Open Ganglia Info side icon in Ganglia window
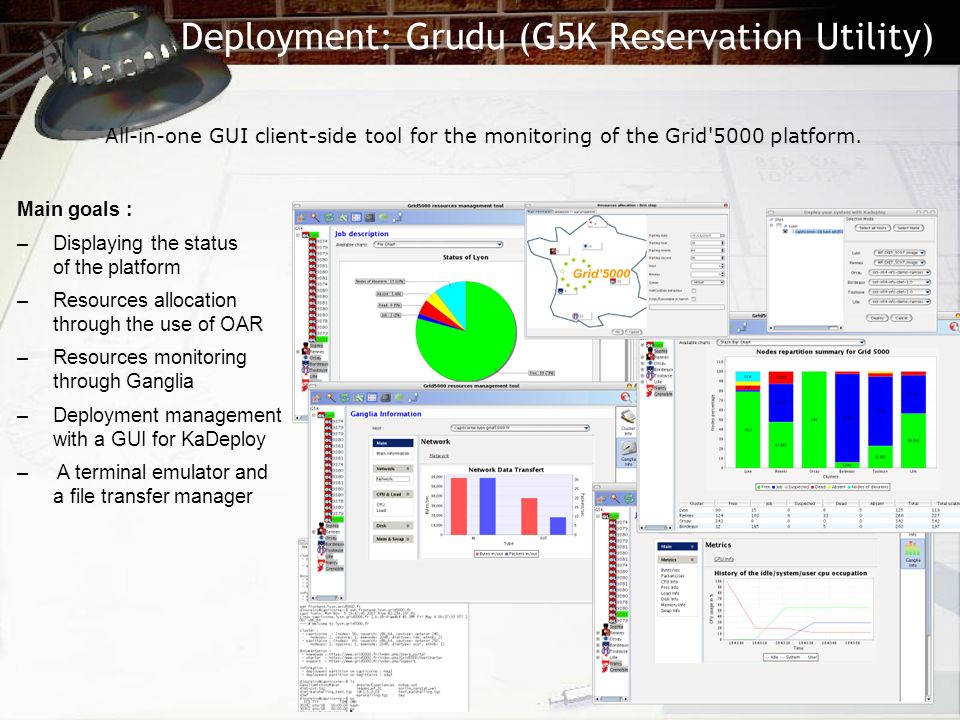960x720 pixels. (628, 453)
